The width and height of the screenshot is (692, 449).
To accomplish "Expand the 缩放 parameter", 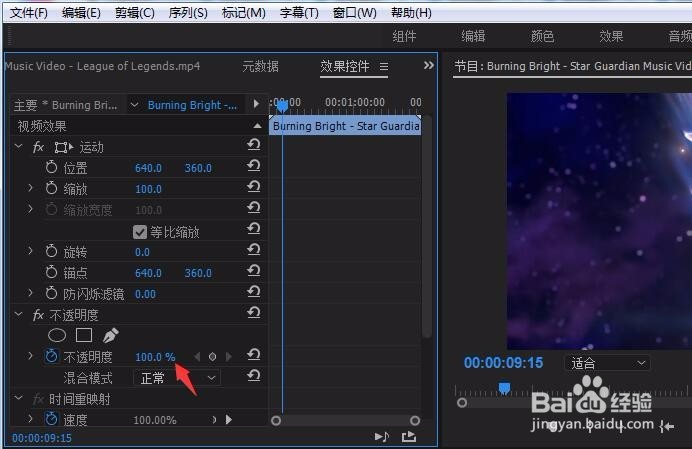I will tap(30, 188).
